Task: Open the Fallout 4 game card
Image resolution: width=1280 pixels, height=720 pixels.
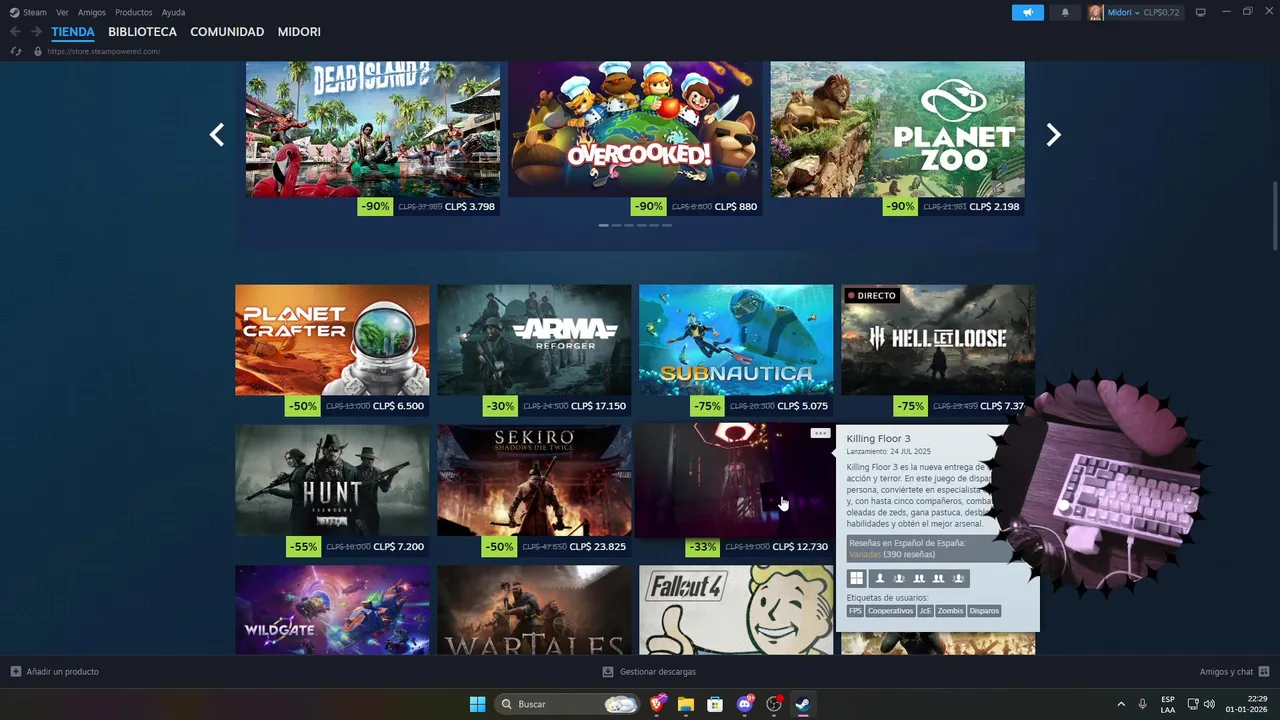Action: coord(736,610)
